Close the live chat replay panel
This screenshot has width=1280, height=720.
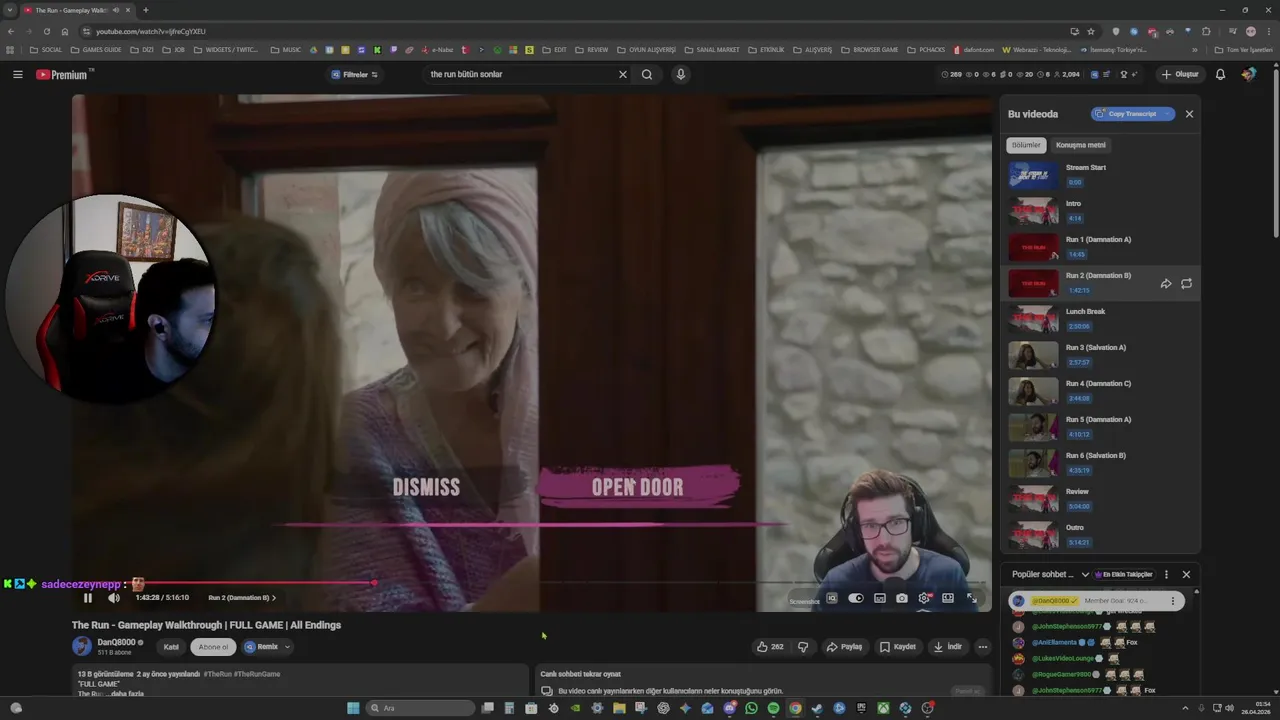click(1186, 575)
